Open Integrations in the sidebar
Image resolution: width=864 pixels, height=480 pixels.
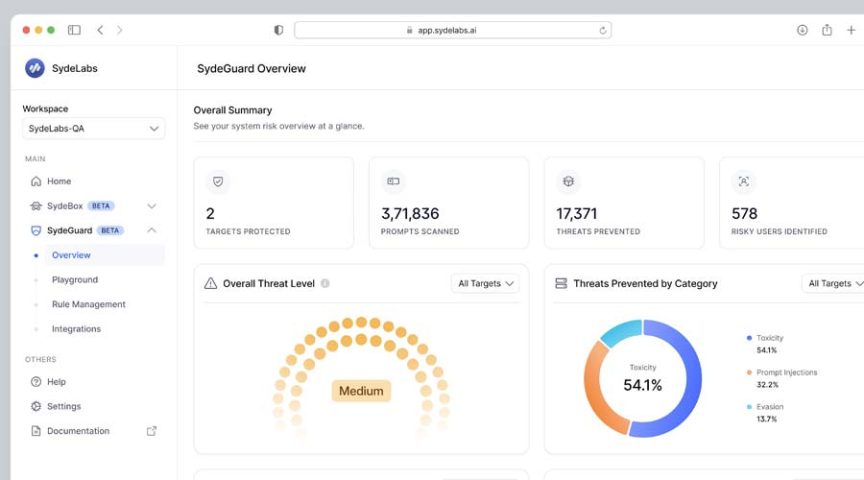[77, 329]
